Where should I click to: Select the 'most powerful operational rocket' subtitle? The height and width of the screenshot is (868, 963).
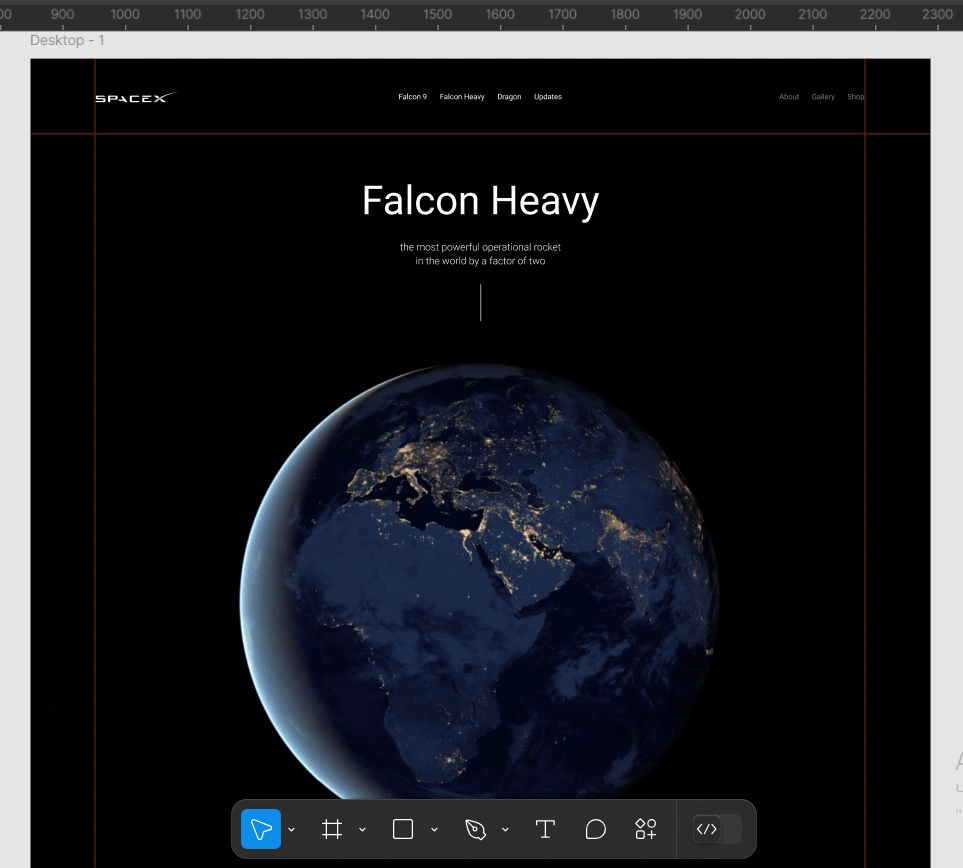480,254
